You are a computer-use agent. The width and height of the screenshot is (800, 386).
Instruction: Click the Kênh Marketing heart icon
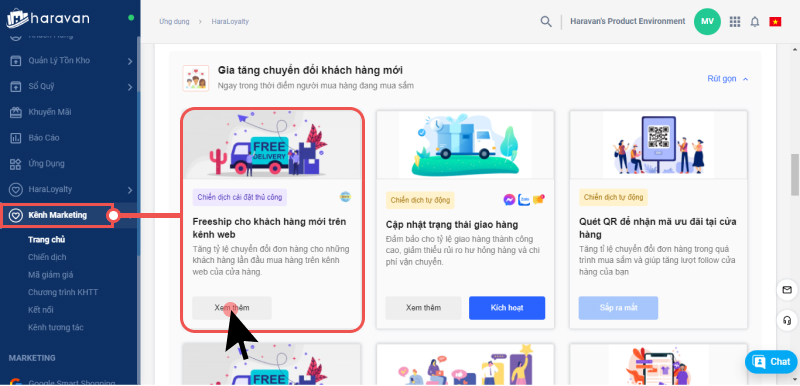(x=16, y=215)
